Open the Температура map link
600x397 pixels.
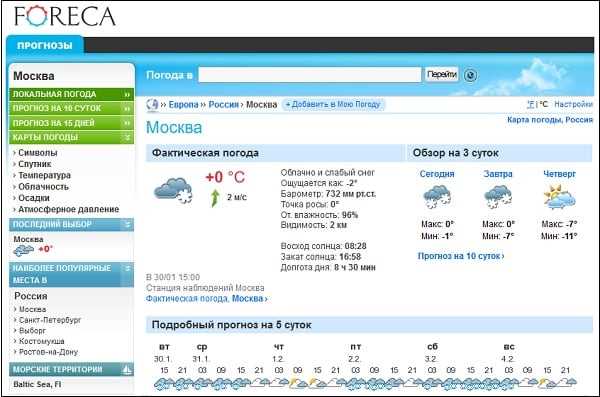(44, 175)
